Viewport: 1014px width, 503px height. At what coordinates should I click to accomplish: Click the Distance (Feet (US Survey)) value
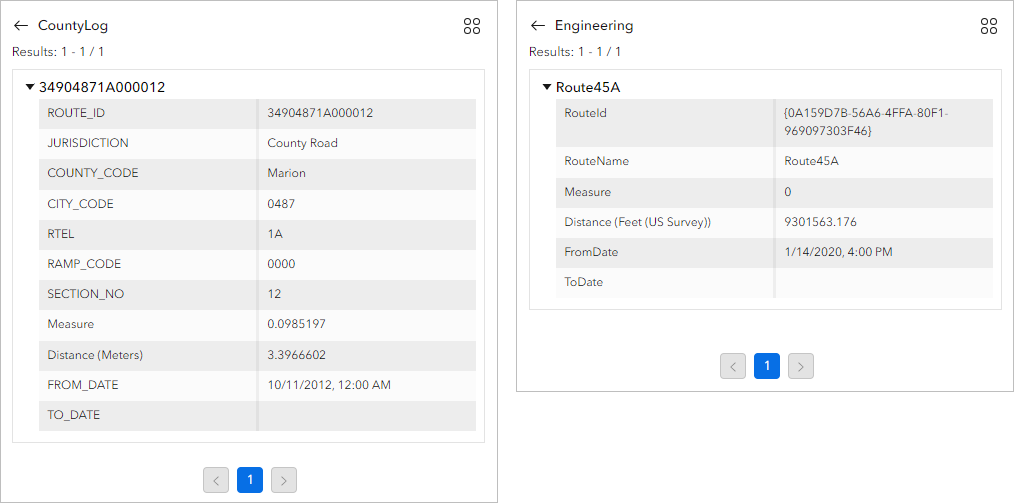point(820,222)
